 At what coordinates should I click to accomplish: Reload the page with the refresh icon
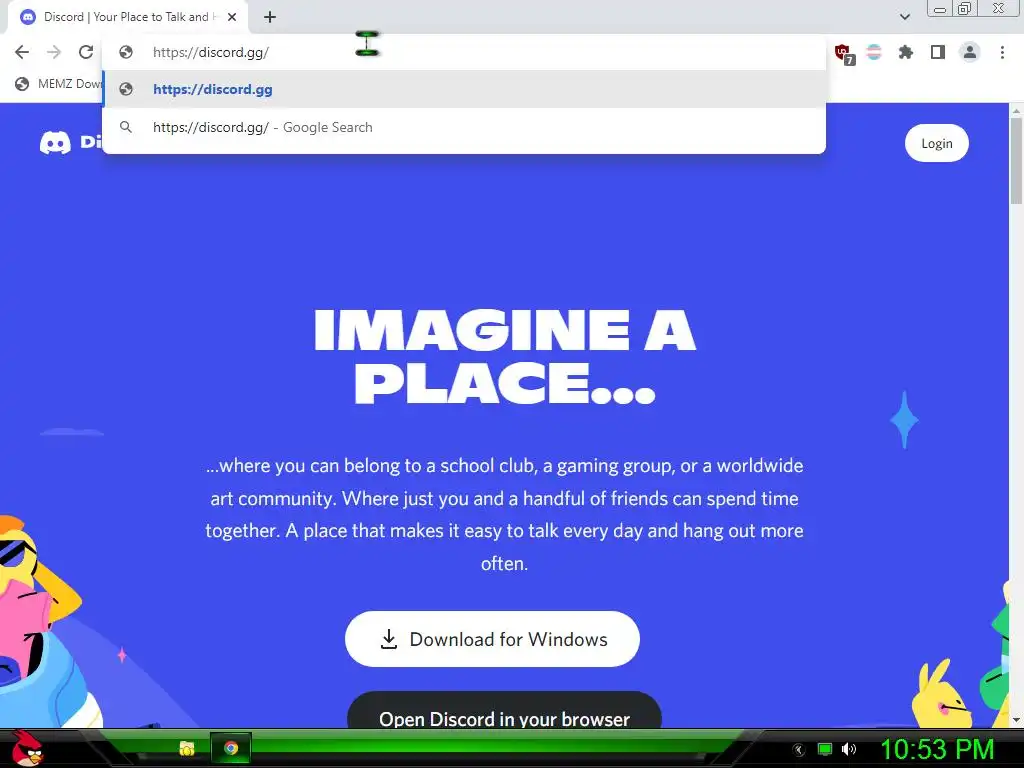coord(86,52)
